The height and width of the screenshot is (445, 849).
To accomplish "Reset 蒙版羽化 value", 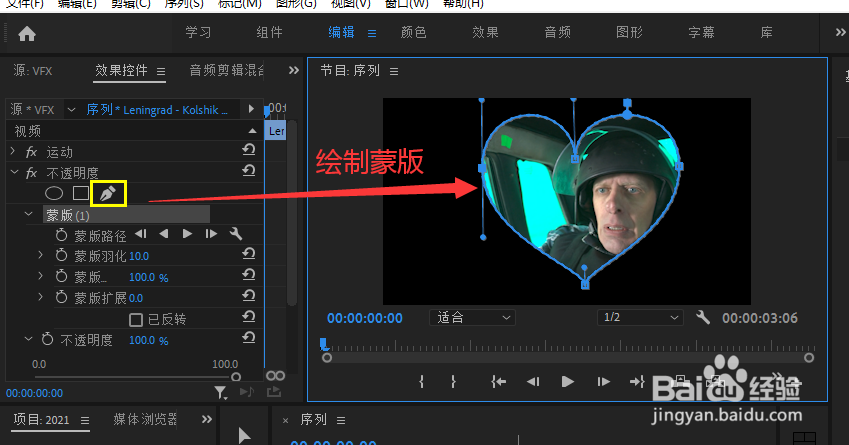I will tap(249, 254).
